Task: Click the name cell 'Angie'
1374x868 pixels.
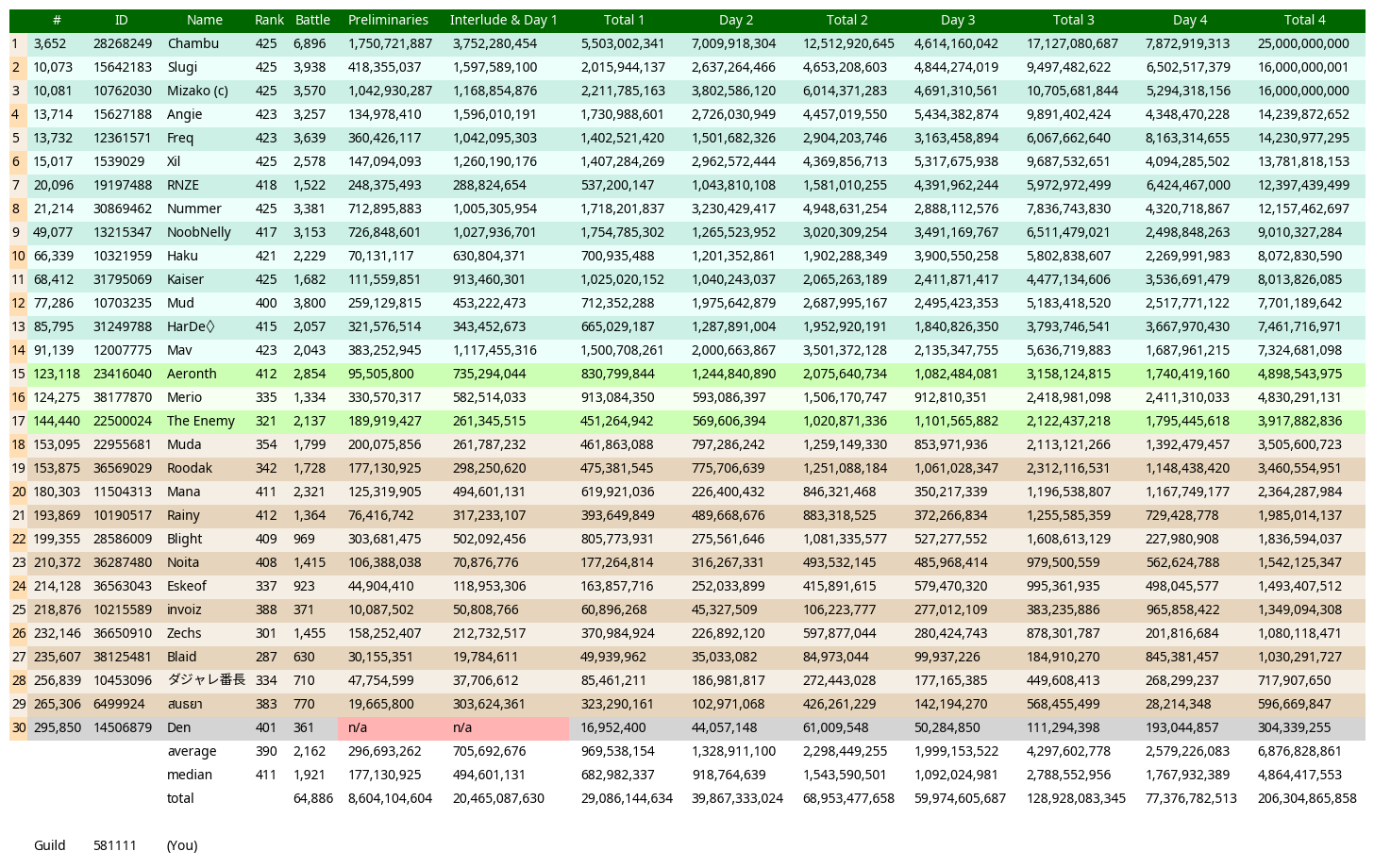Action: [x=185, y=114]
